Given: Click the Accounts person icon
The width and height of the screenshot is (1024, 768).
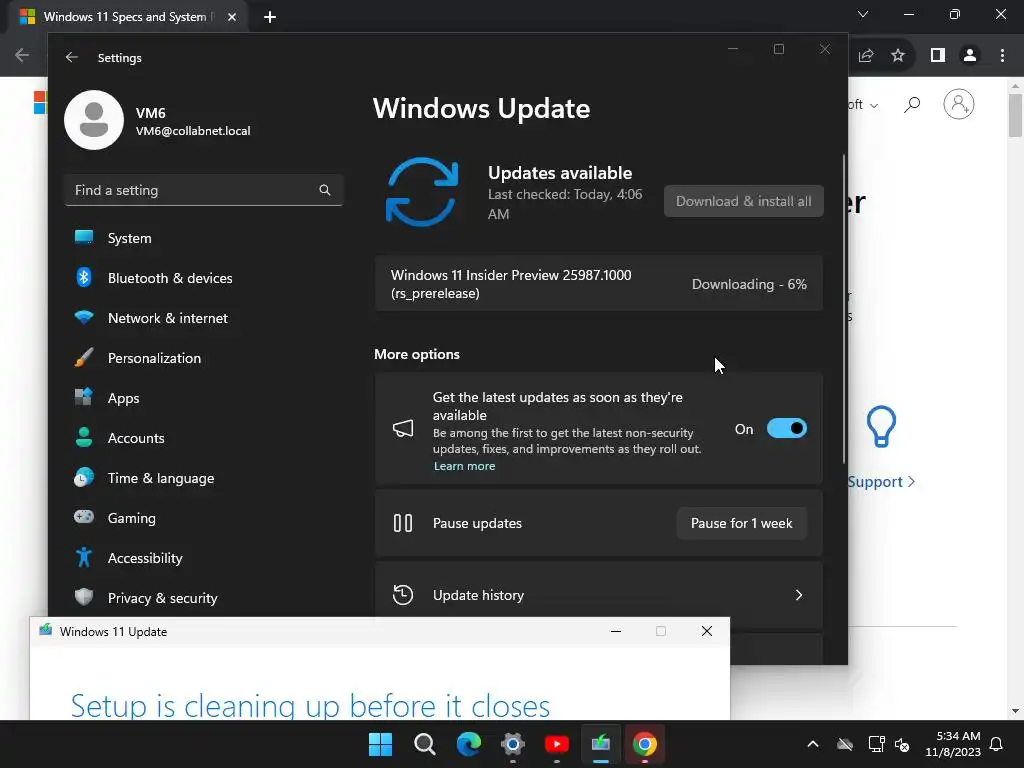Looking at the screenshot, I should [84, 438].
